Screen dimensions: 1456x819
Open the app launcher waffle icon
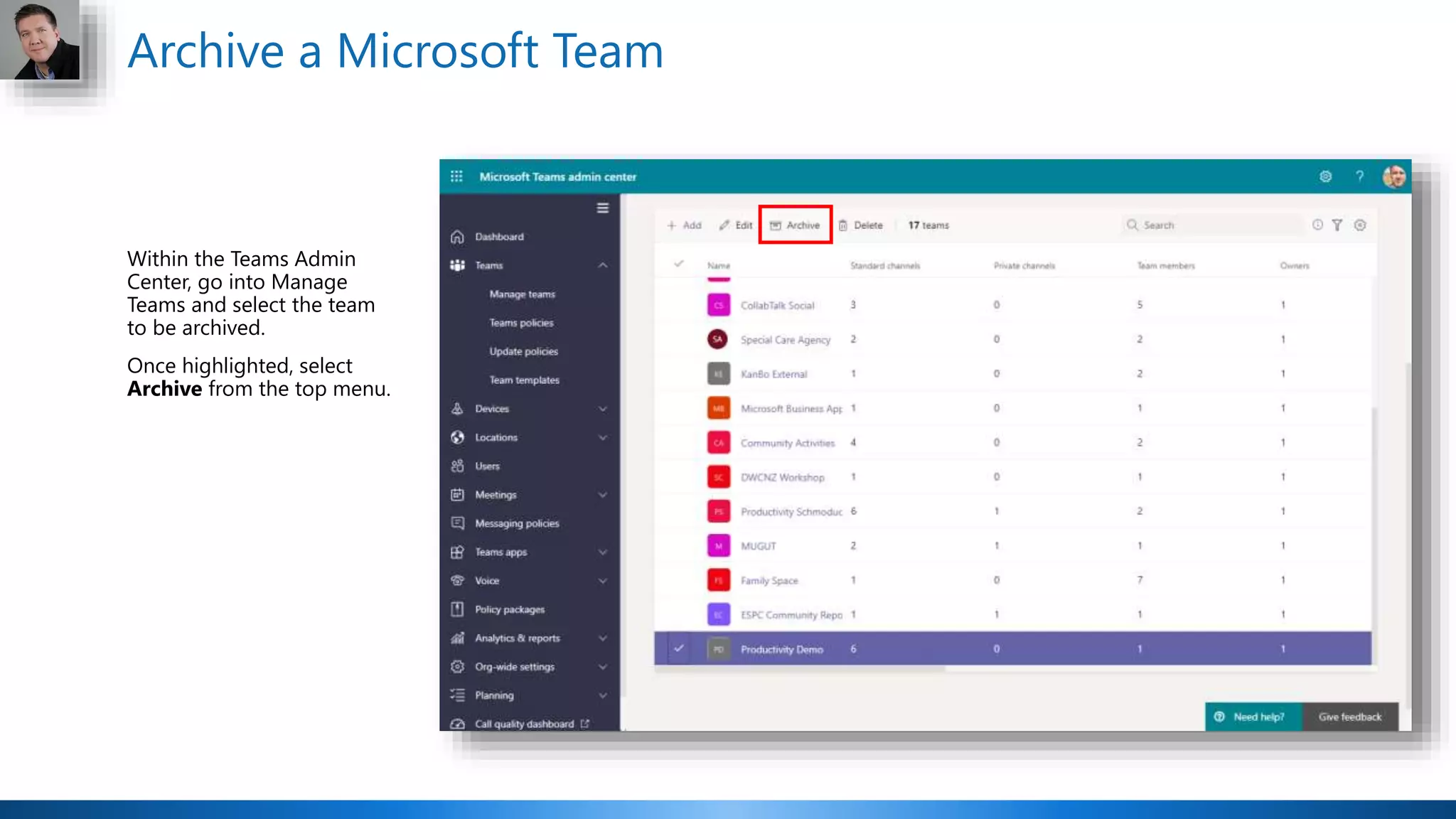[x=456, y=176]
